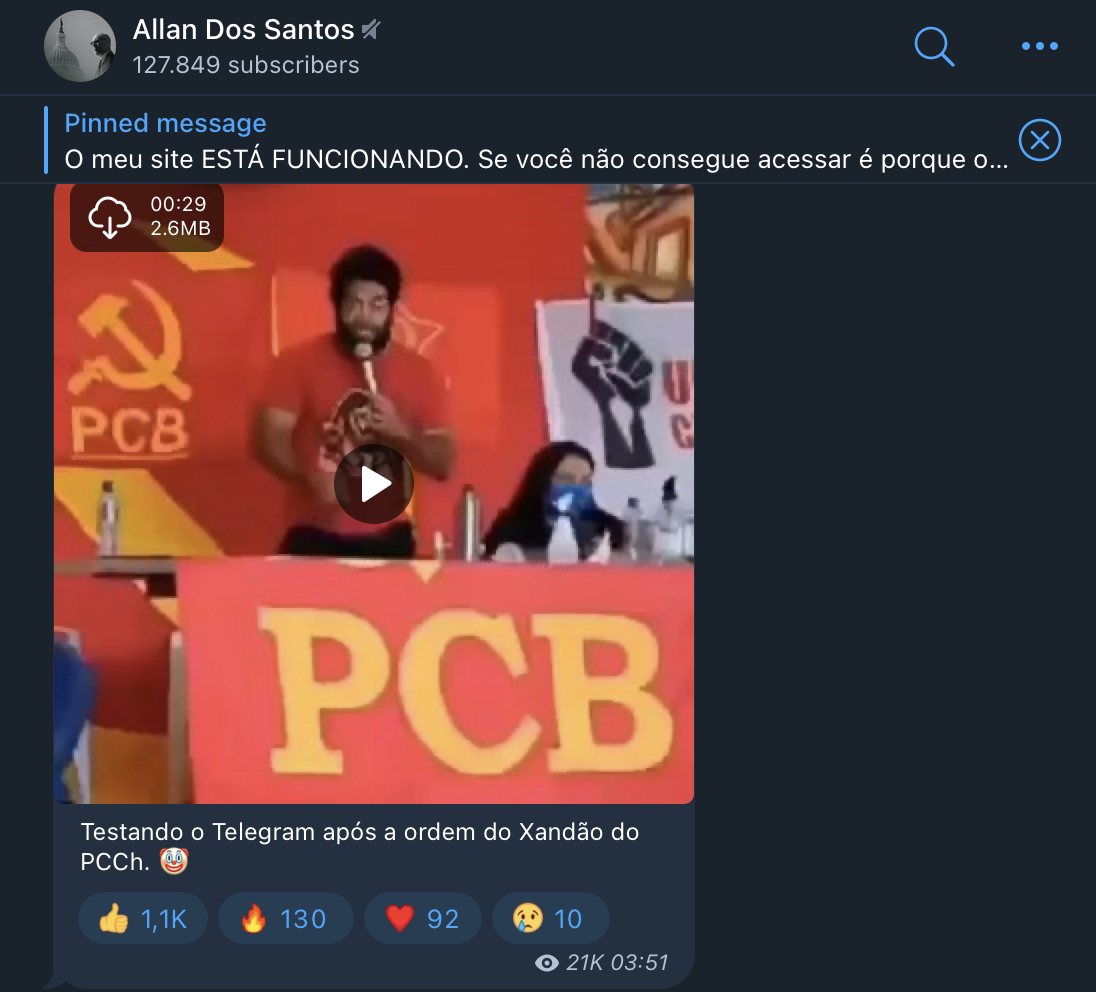
Task: Toggle the fire reaction with 130
Action: 285,919
